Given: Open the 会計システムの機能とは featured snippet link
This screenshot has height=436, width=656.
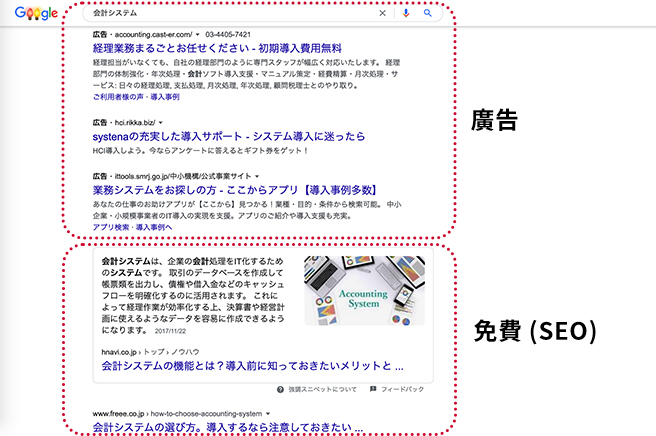Looking at the screenshot, I should [x=253, y=366].
